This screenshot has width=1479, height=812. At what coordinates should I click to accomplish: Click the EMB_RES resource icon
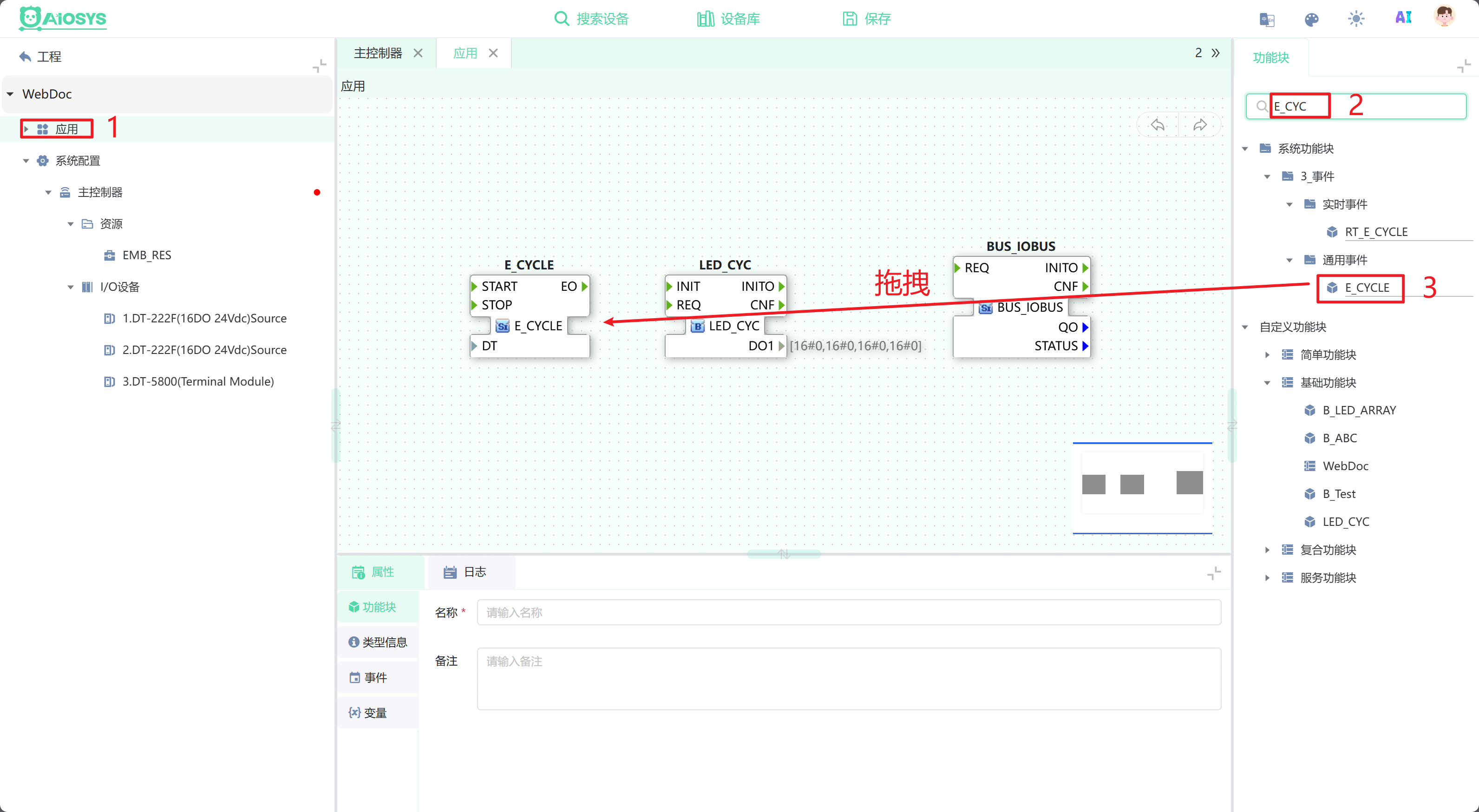(x=109, y=255)
